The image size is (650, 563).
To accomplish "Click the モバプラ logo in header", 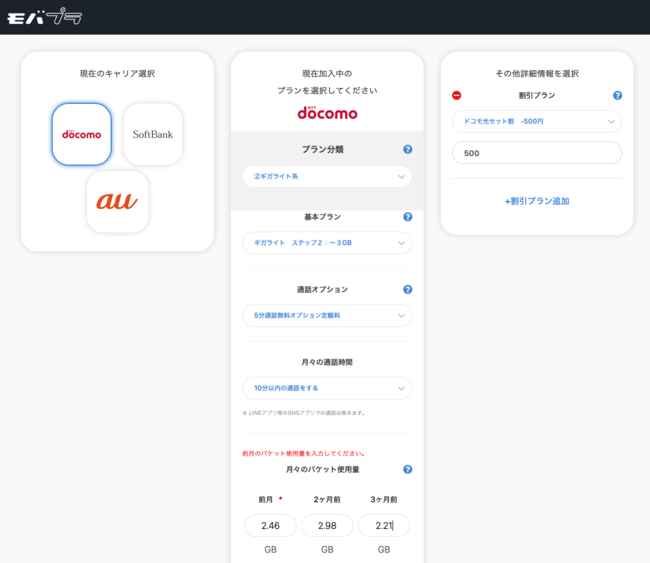I will [x=44, y=17].
